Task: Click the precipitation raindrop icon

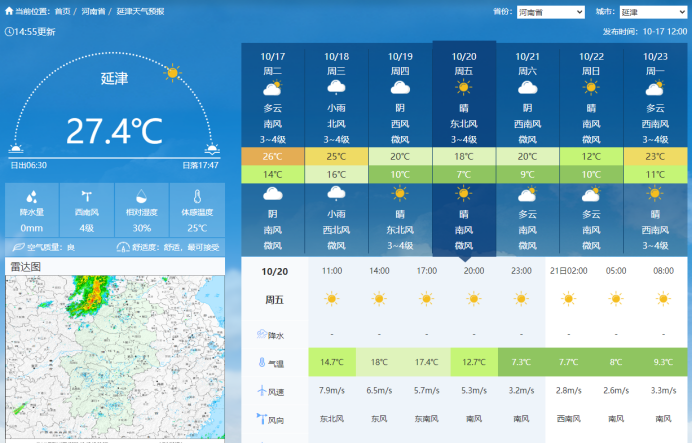Action: click(x=32, y=197)
